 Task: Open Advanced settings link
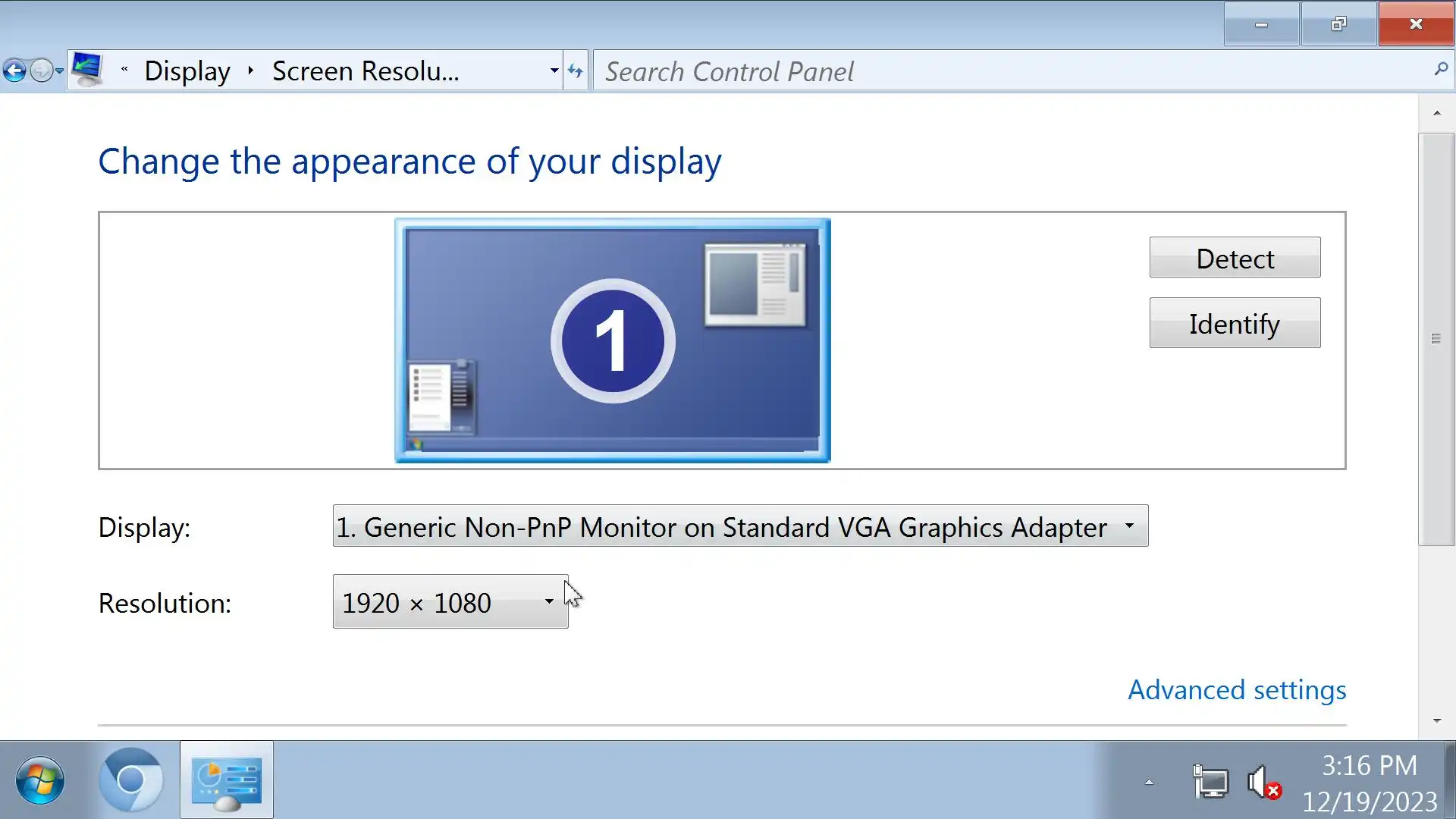click(x=1237, y=690)
